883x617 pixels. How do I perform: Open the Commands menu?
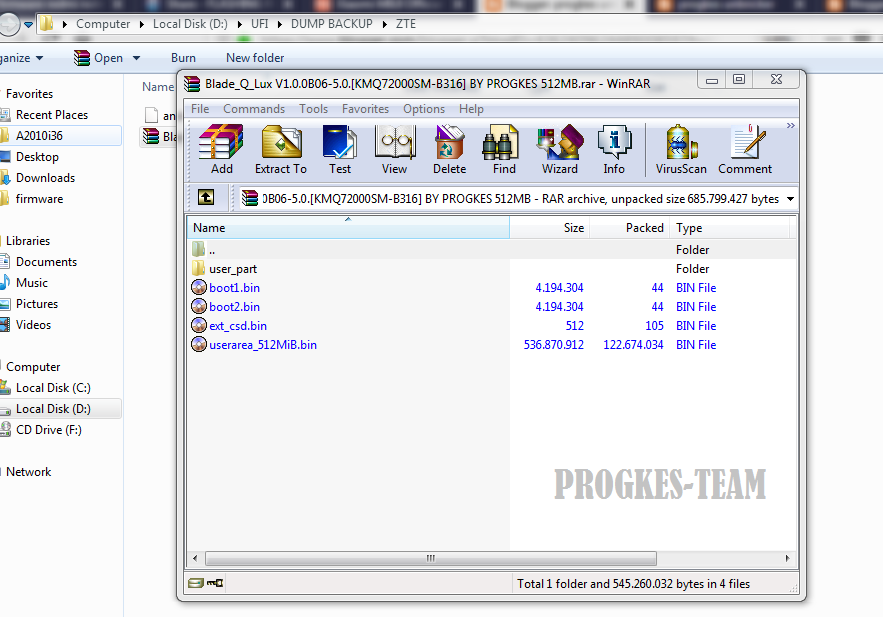(254, 109)
